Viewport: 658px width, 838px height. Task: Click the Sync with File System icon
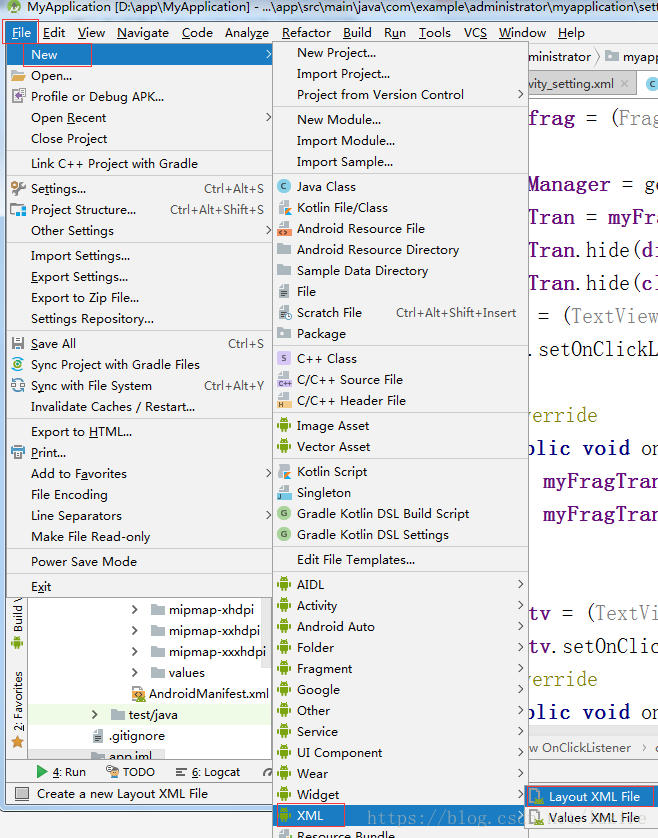pyautogui.click(x=18, y=385)
